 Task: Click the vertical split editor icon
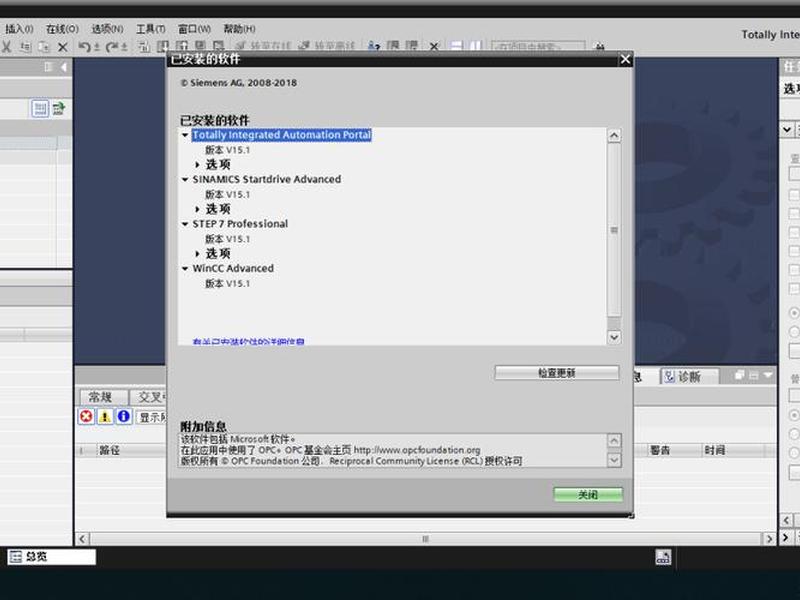pos(476,46)
